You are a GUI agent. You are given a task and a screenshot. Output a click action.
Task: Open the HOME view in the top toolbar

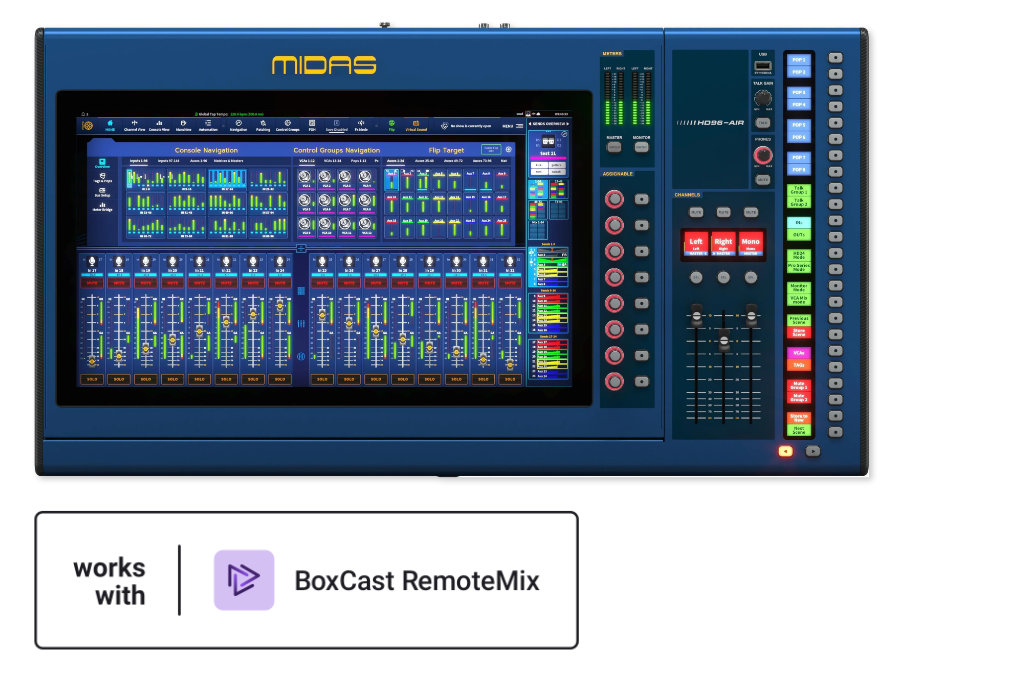[x=110, y=125]
